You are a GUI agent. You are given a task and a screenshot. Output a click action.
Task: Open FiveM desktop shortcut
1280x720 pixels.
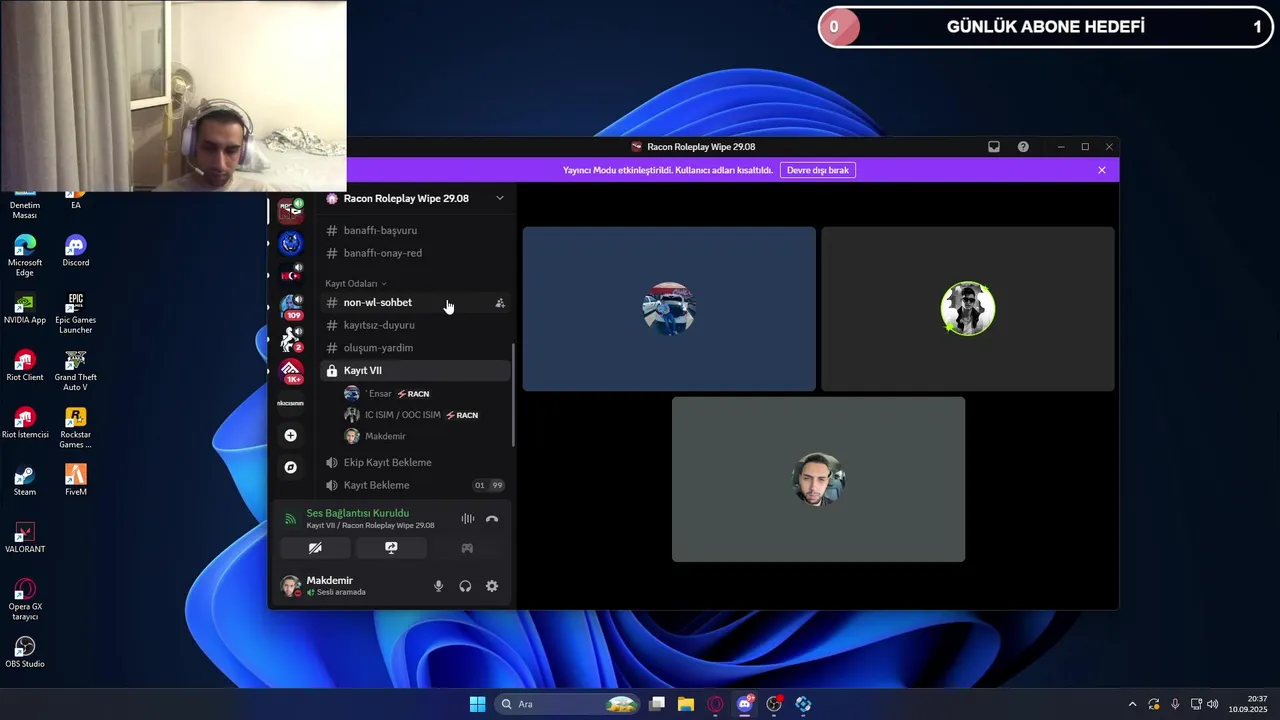(76, 481)
